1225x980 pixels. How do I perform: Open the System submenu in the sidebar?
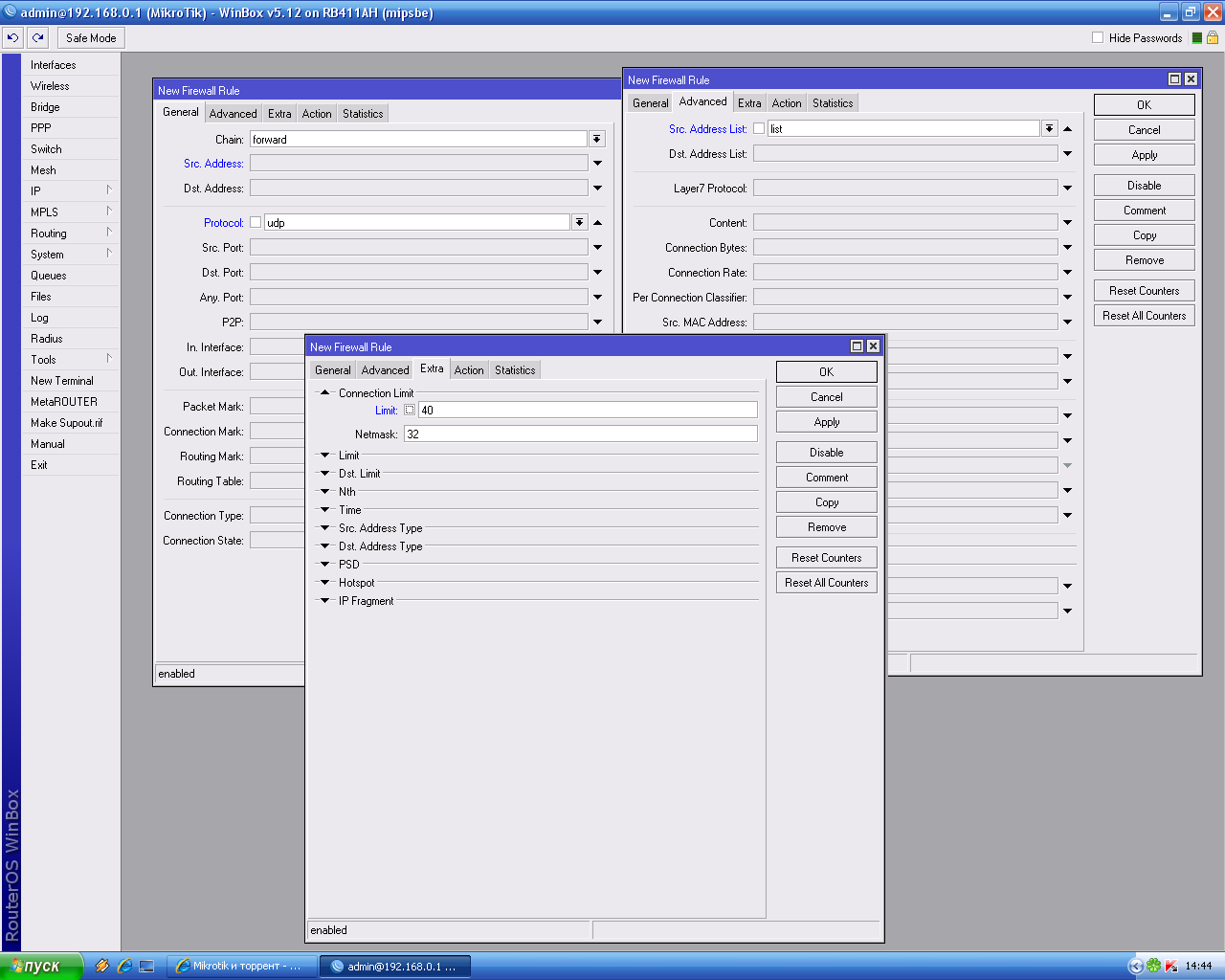click(x=70, y=255)
